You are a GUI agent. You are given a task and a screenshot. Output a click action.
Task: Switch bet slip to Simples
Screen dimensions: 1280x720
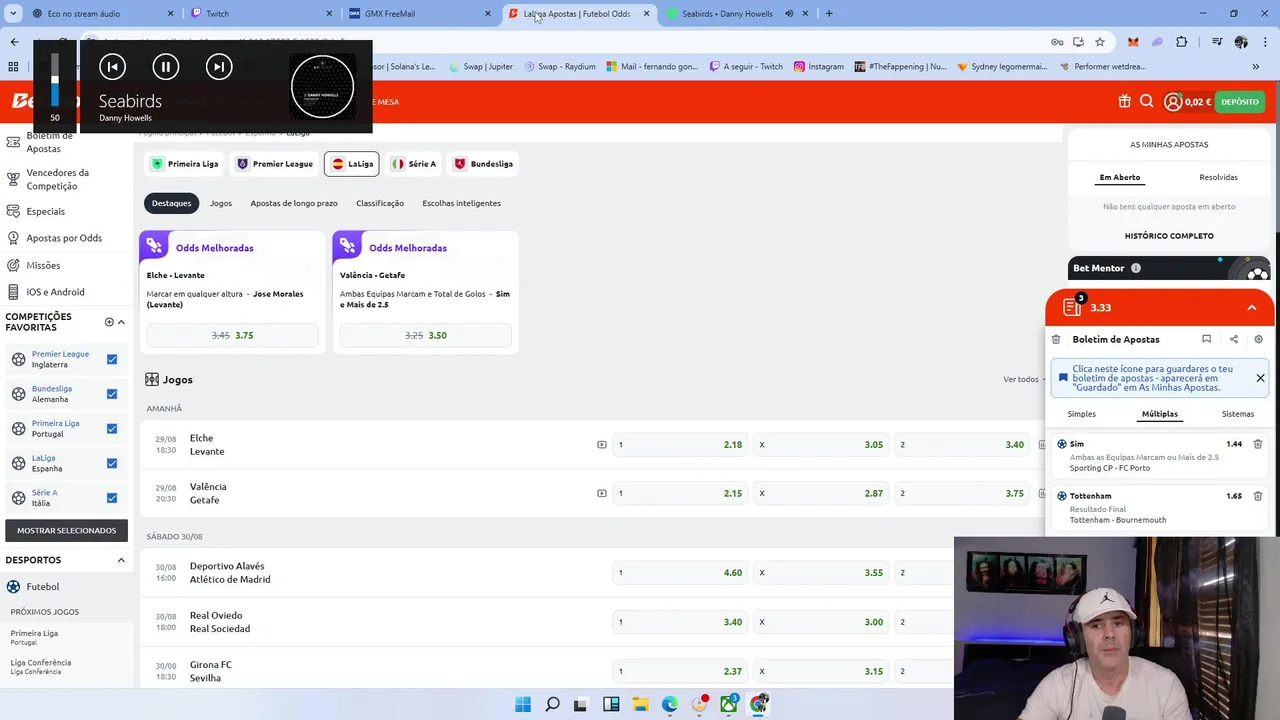click(1081, 414)
